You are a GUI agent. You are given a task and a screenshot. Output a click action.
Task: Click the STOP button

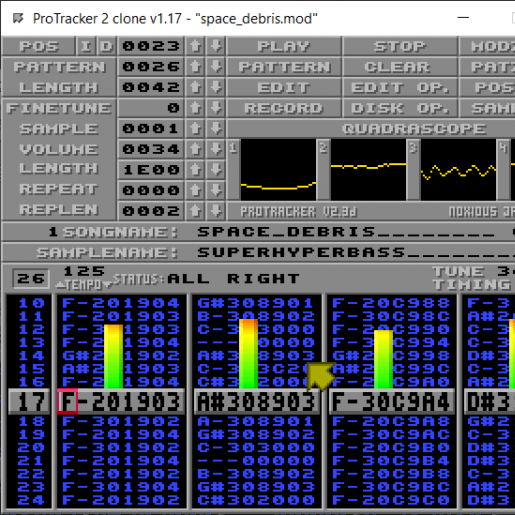(400, 46)
